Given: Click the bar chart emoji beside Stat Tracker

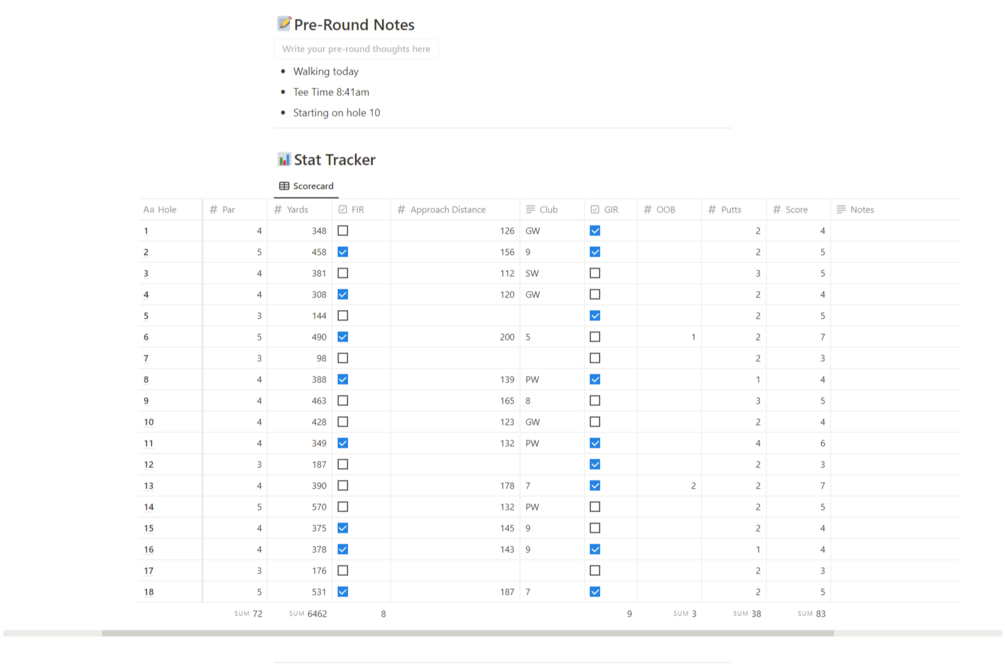Looking at the screenshot, I should (284, 159).
